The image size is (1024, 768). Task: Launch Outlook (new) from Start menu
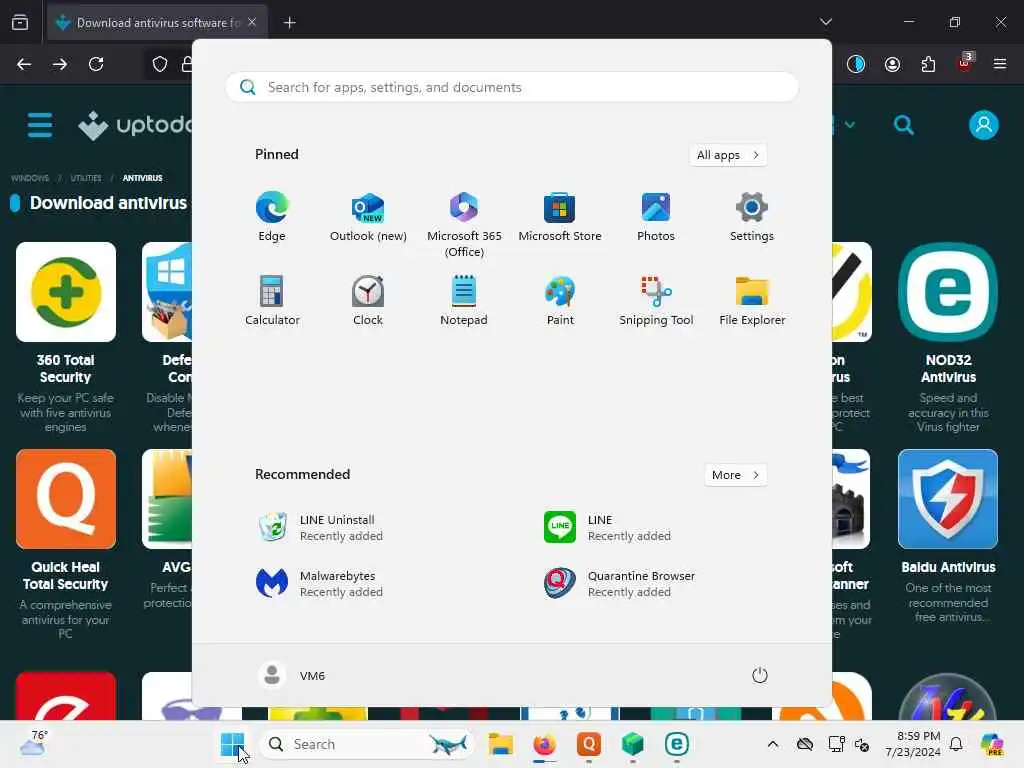[368, 217]
